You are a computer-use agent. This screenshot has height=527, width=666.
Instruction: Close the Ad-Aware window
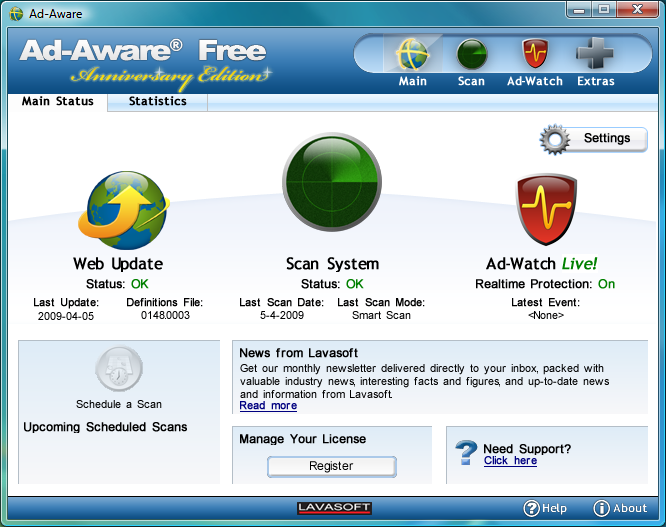[x=637, y=10]
